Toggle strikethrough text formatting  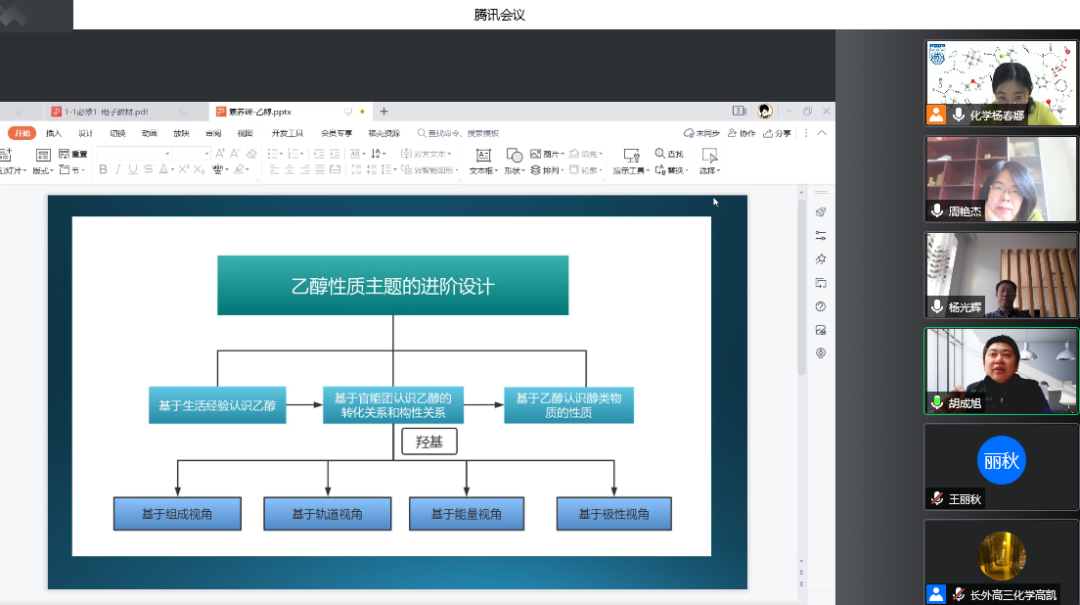point(148,170)
